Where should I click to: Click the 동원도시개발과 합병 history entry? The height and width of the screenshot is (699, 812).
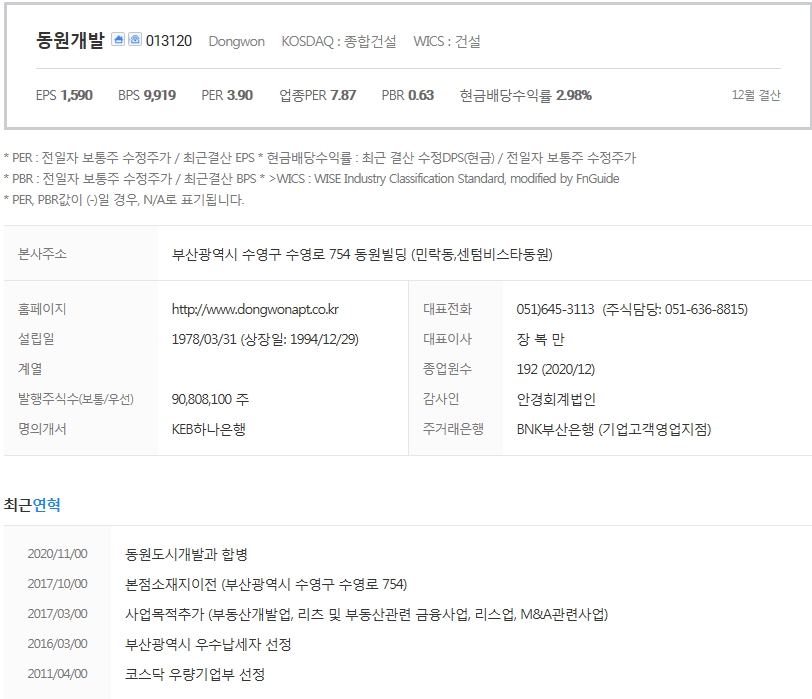click(186, 555)
